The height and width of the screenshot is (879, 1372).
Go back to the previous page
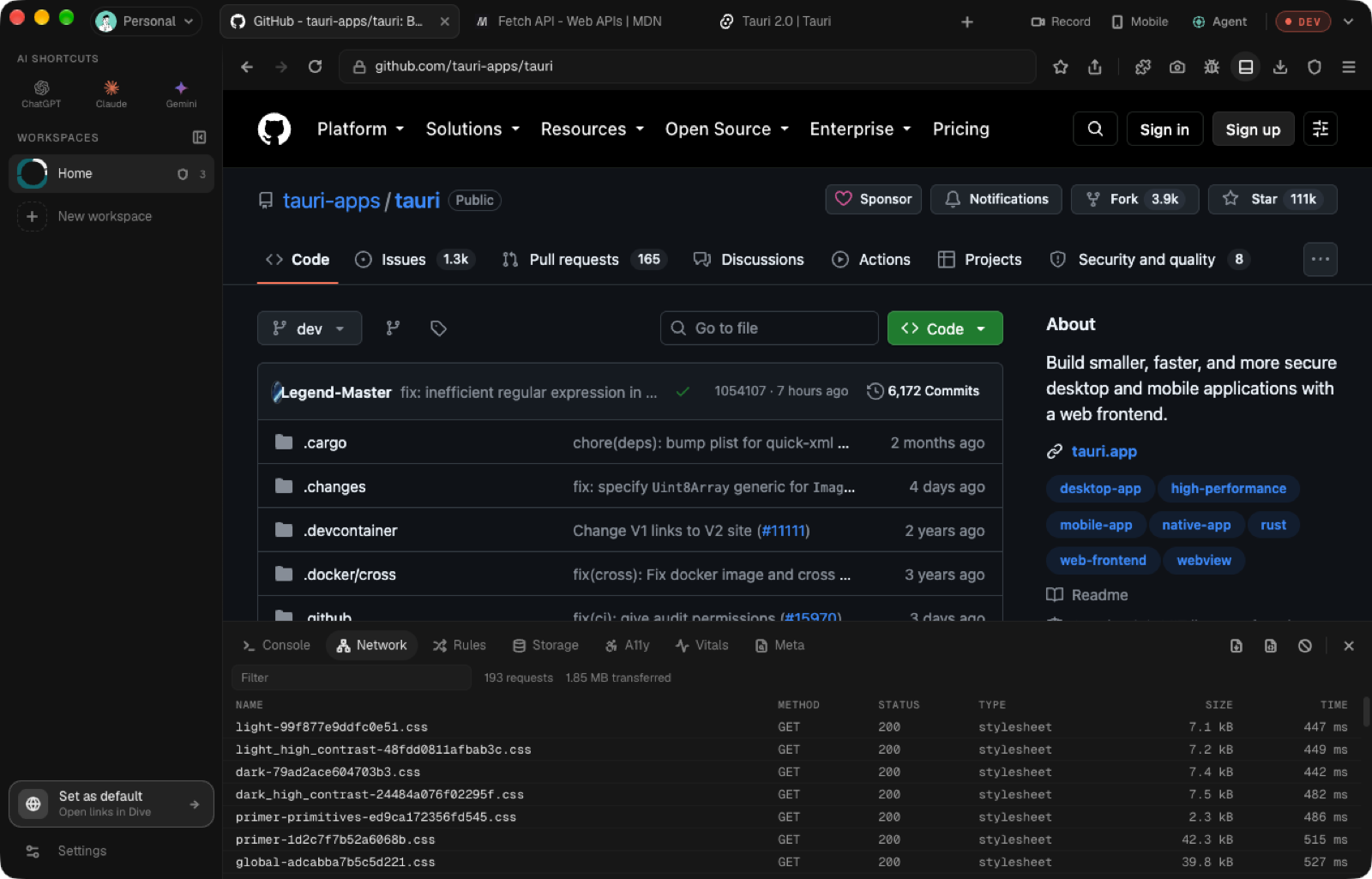247,67
